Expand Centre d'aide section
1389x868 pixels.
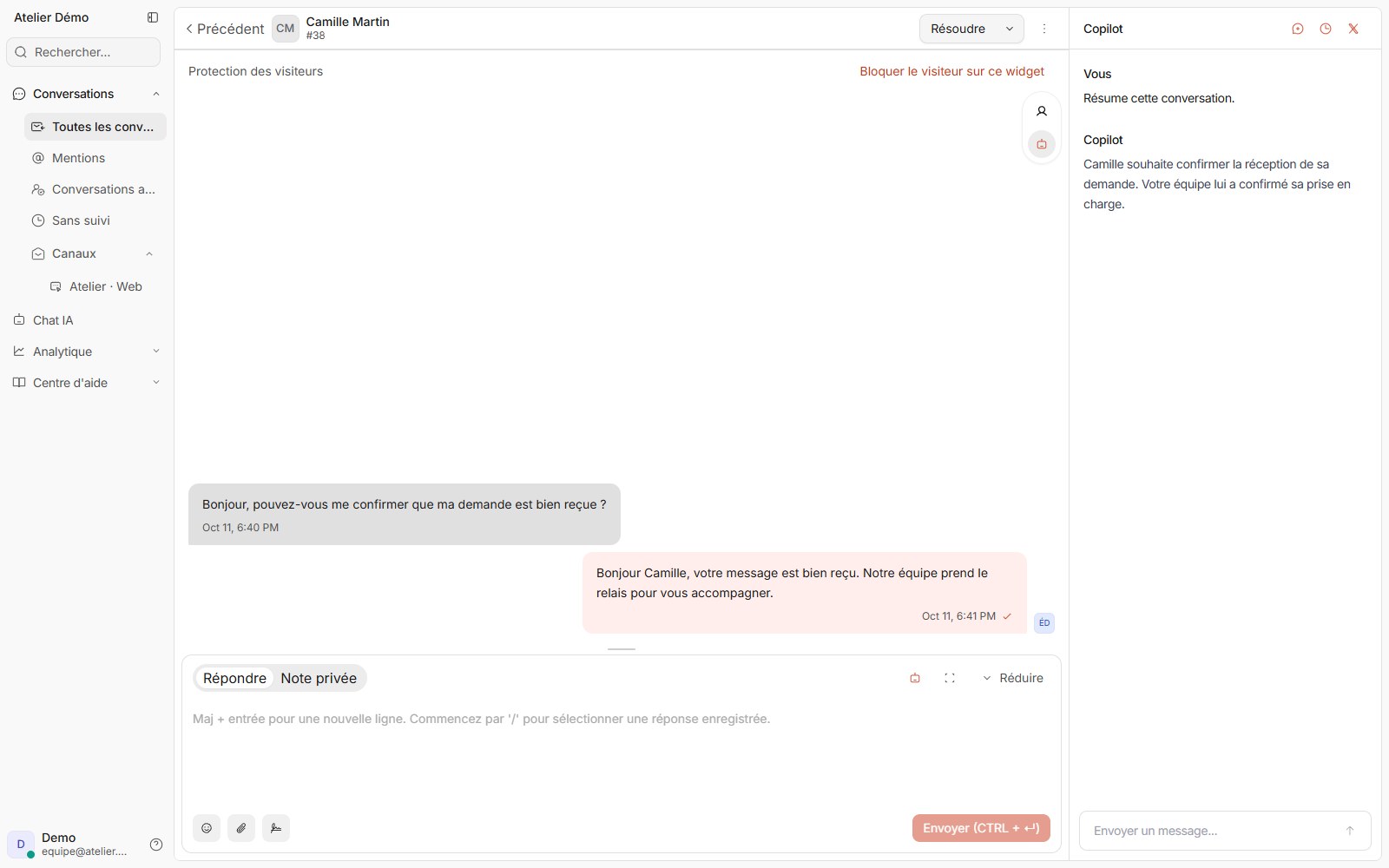tap(156, 383)
